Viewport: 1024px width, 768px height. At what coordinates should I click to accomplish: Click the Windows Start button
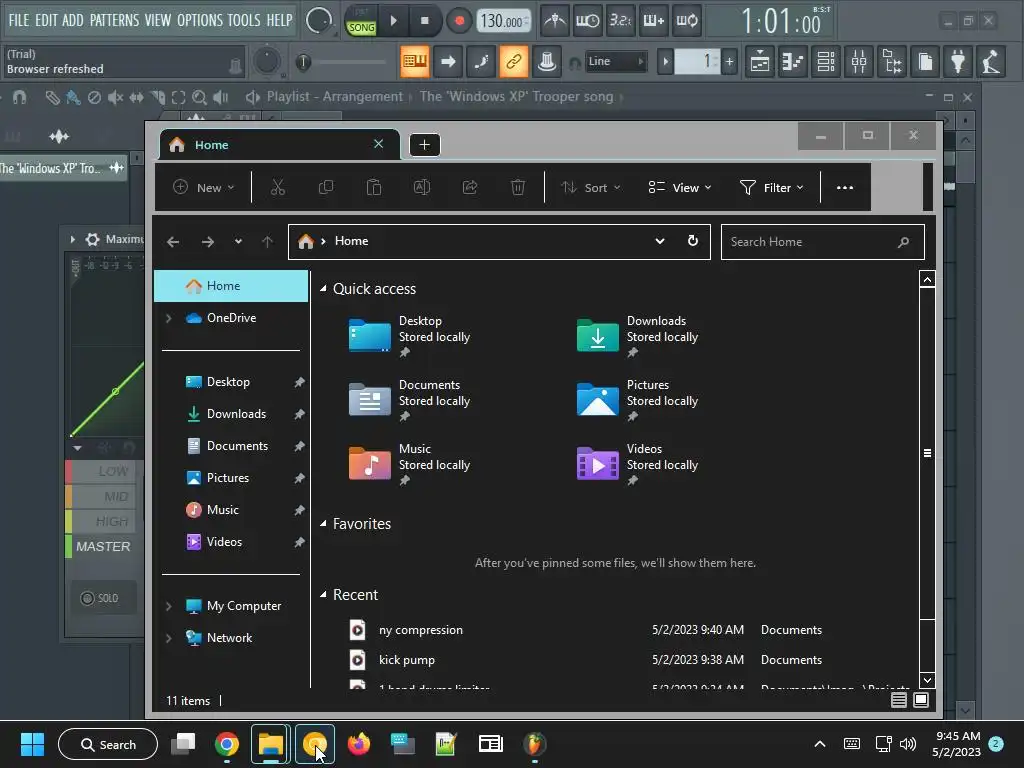coord(32,744)
